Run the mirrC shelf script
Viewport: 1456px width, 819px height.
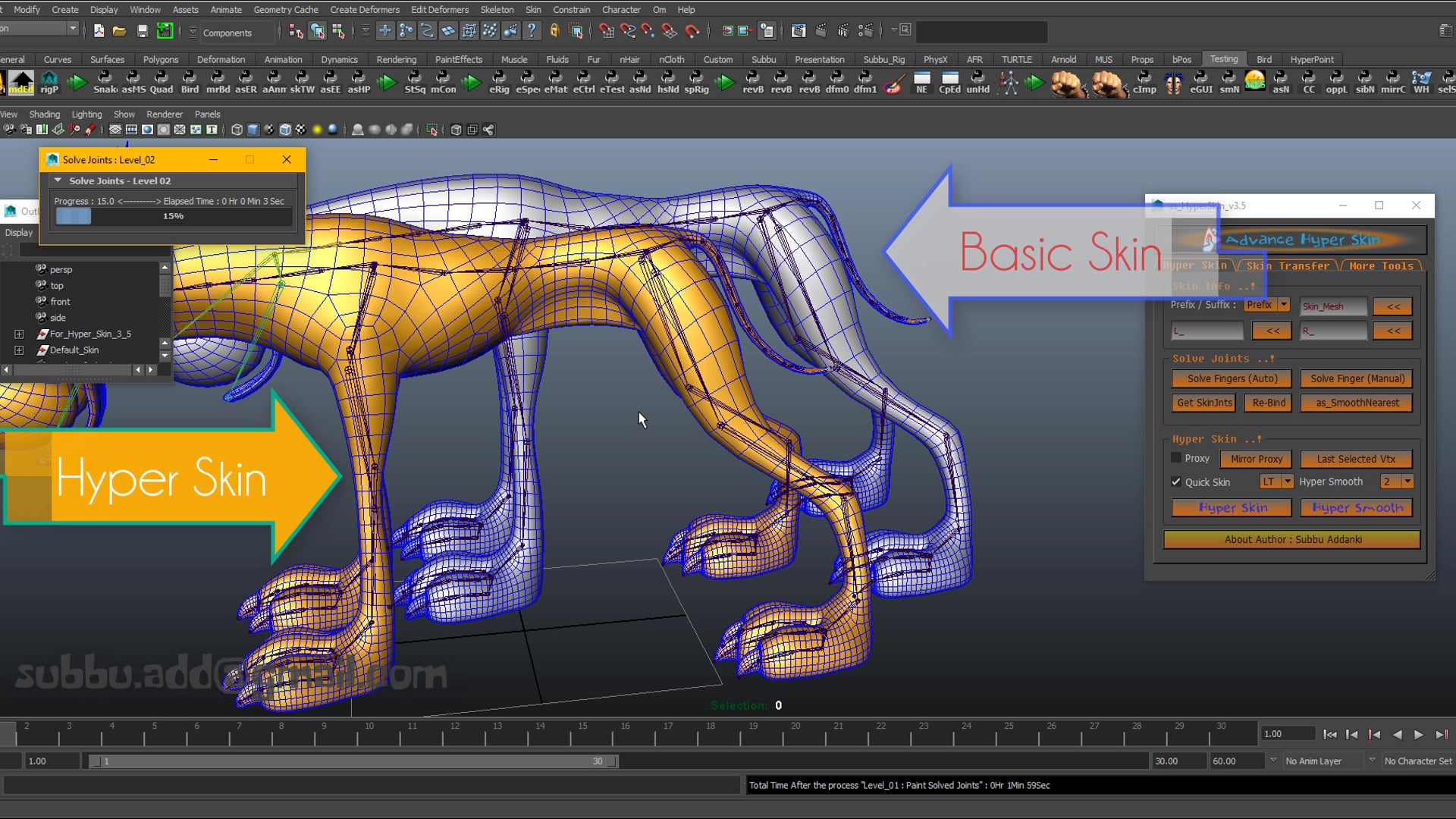[x=1393, y=82]
